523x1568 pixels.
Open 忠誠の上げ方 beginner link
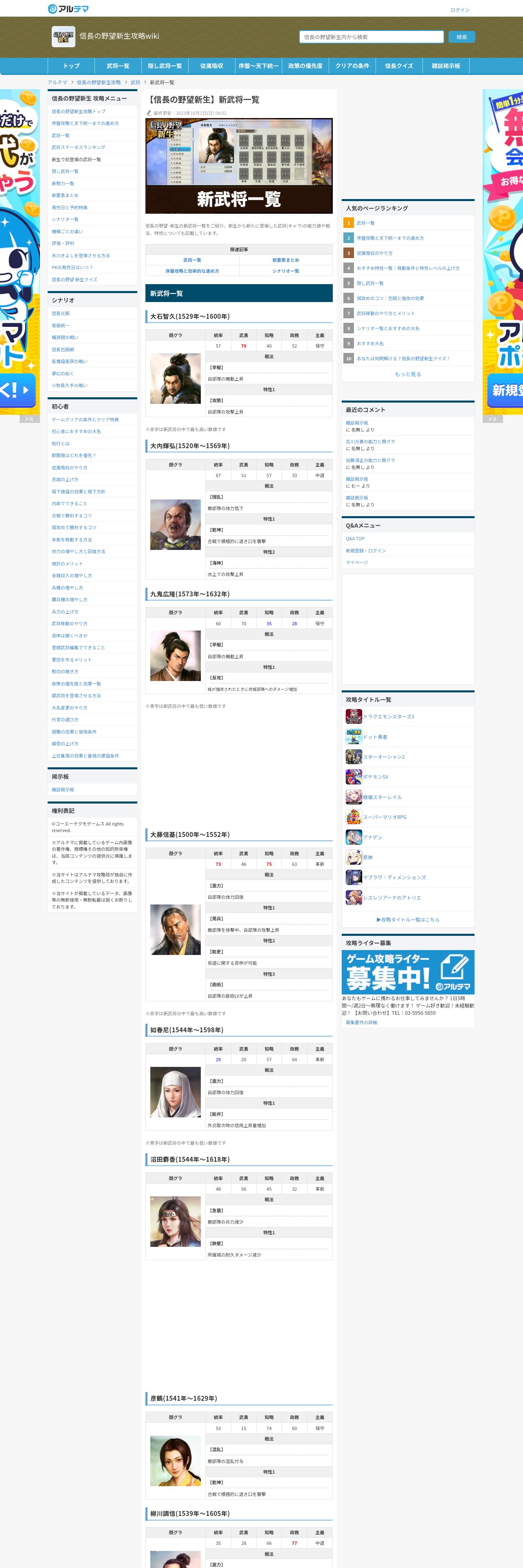tap(65, 480)
